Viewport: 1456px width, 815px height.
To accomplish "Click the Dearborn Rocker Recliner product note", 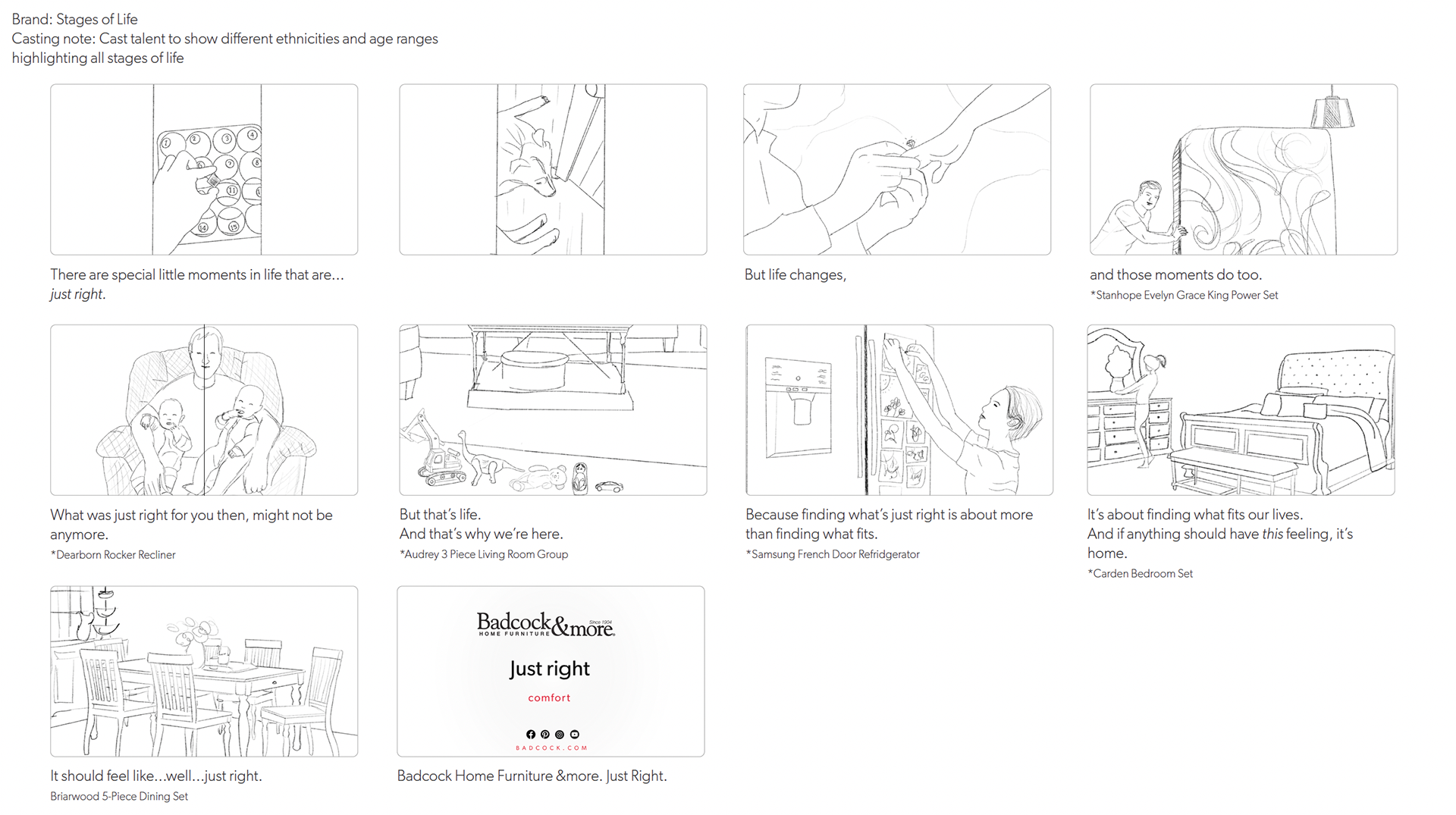I will (113, 555).
